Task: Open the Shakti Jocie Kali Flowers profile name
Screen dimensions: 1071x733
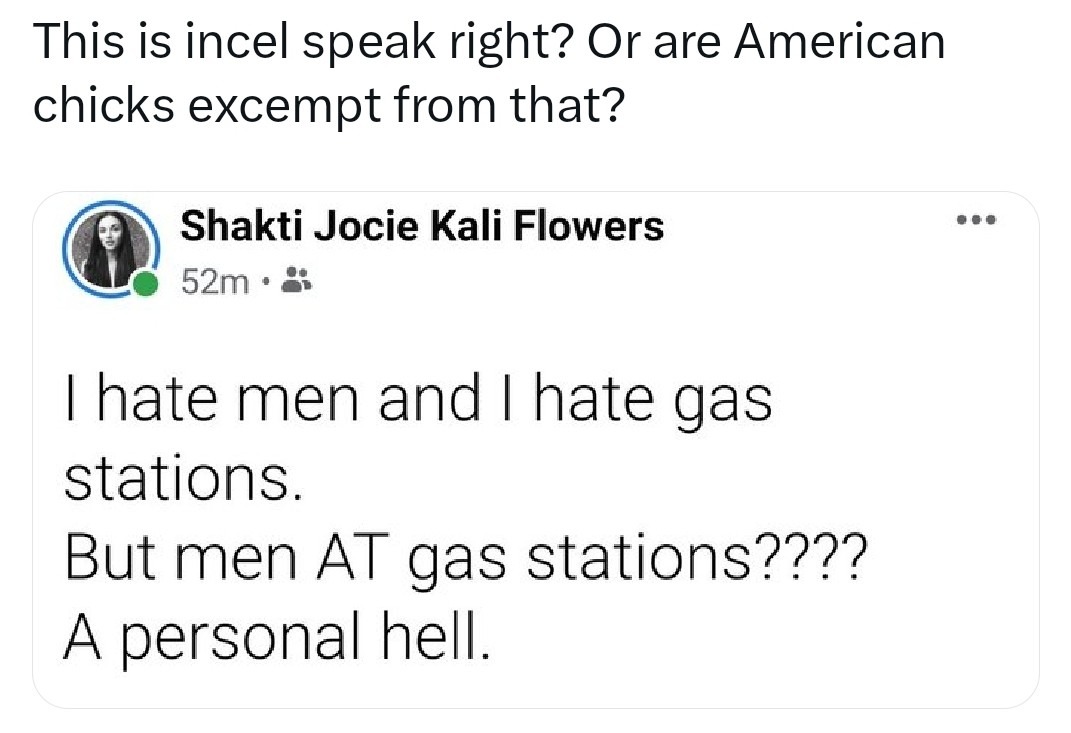Action: 421,226
